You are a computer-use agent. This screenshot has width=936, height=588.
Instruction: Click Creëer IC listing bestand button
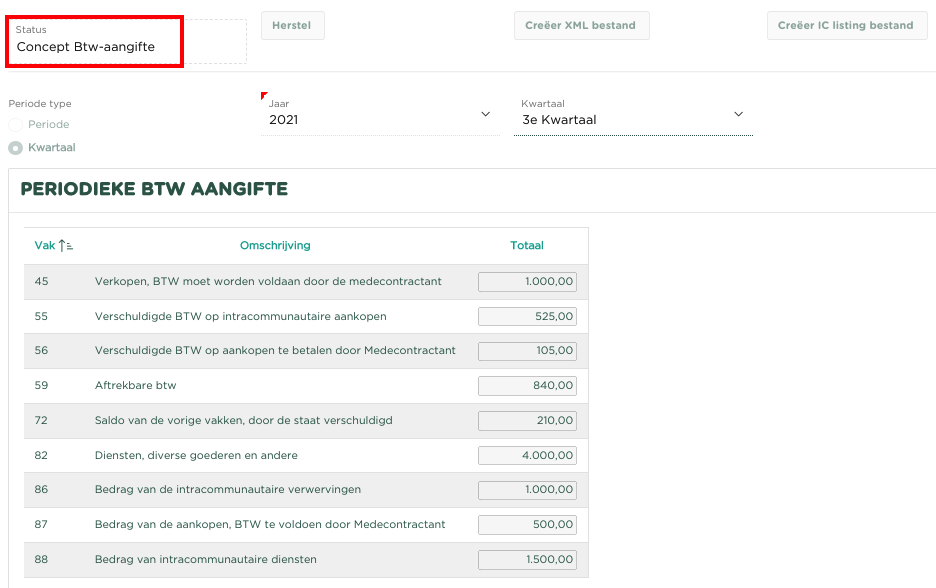pyautogui.click(x=846, y=26)
